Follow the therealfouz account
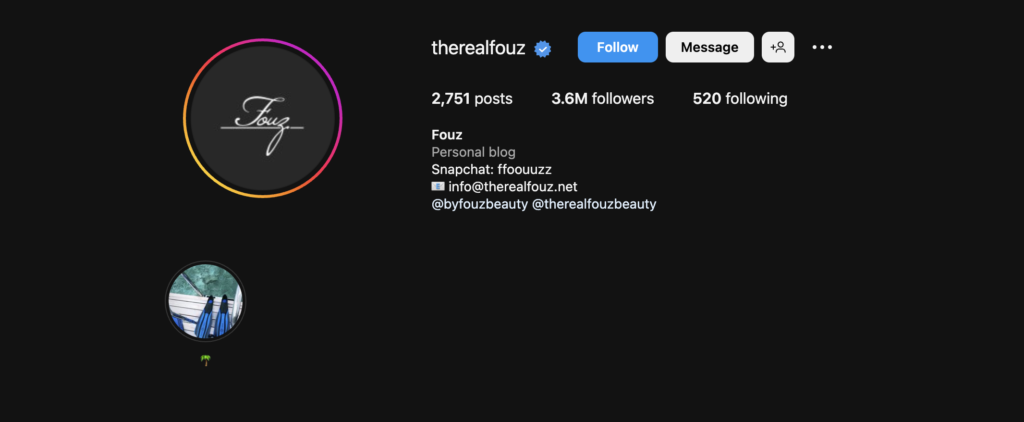The width and height of the screenshot is (1024, 422). click(x=617, y=47)
